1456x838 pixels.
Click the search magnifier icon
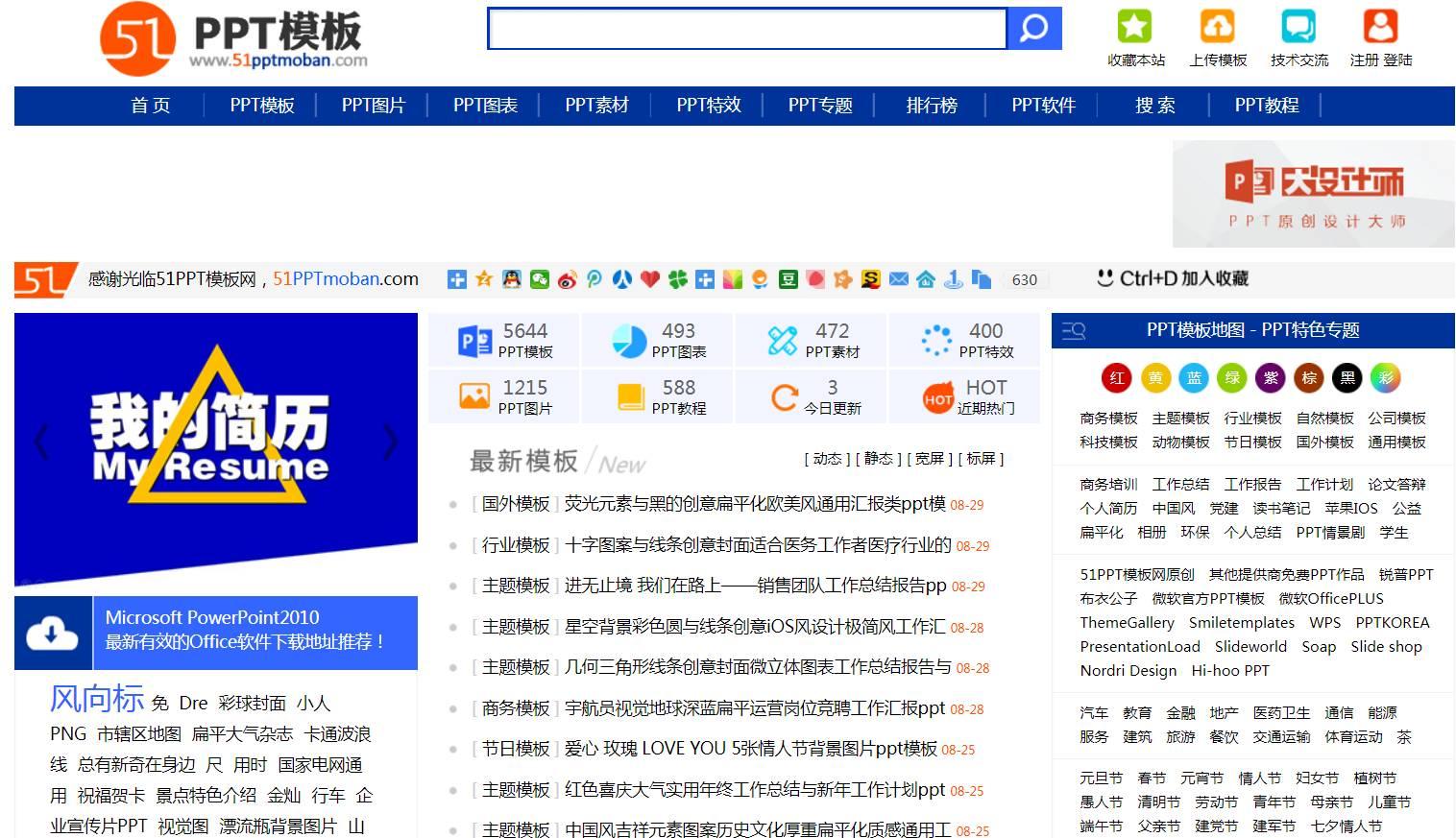[1032, 29]
